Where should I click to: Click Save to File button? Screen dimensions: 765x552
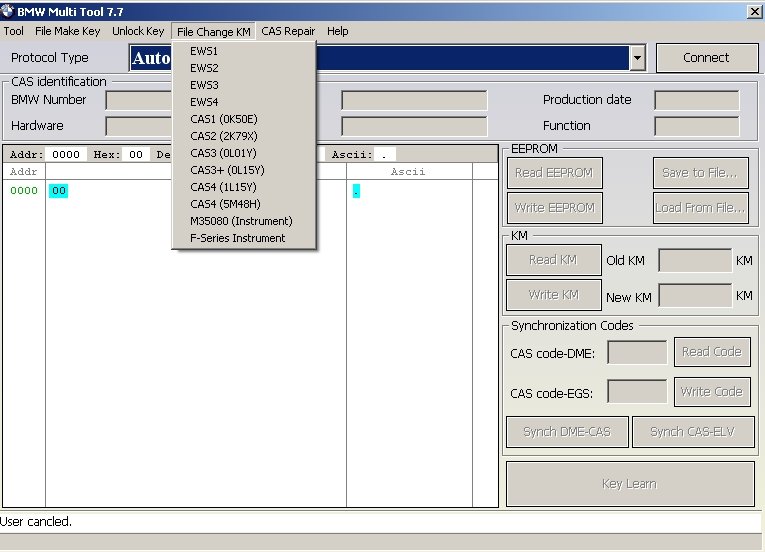coord(700,173)
